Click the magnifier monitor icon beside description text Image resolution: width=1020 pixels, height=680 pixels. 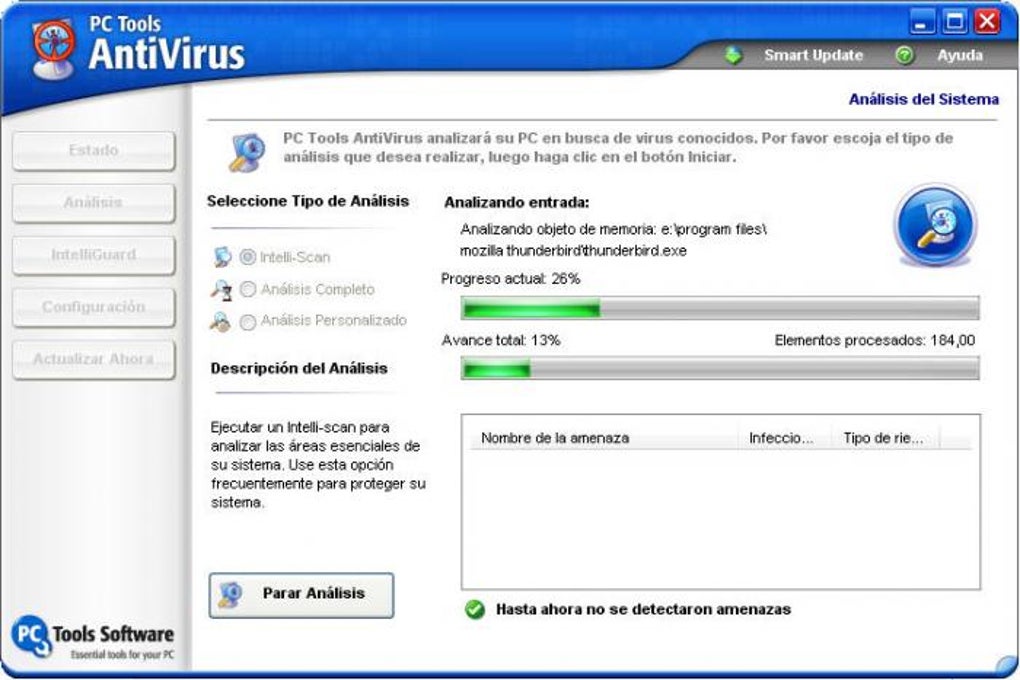[247, 152]
